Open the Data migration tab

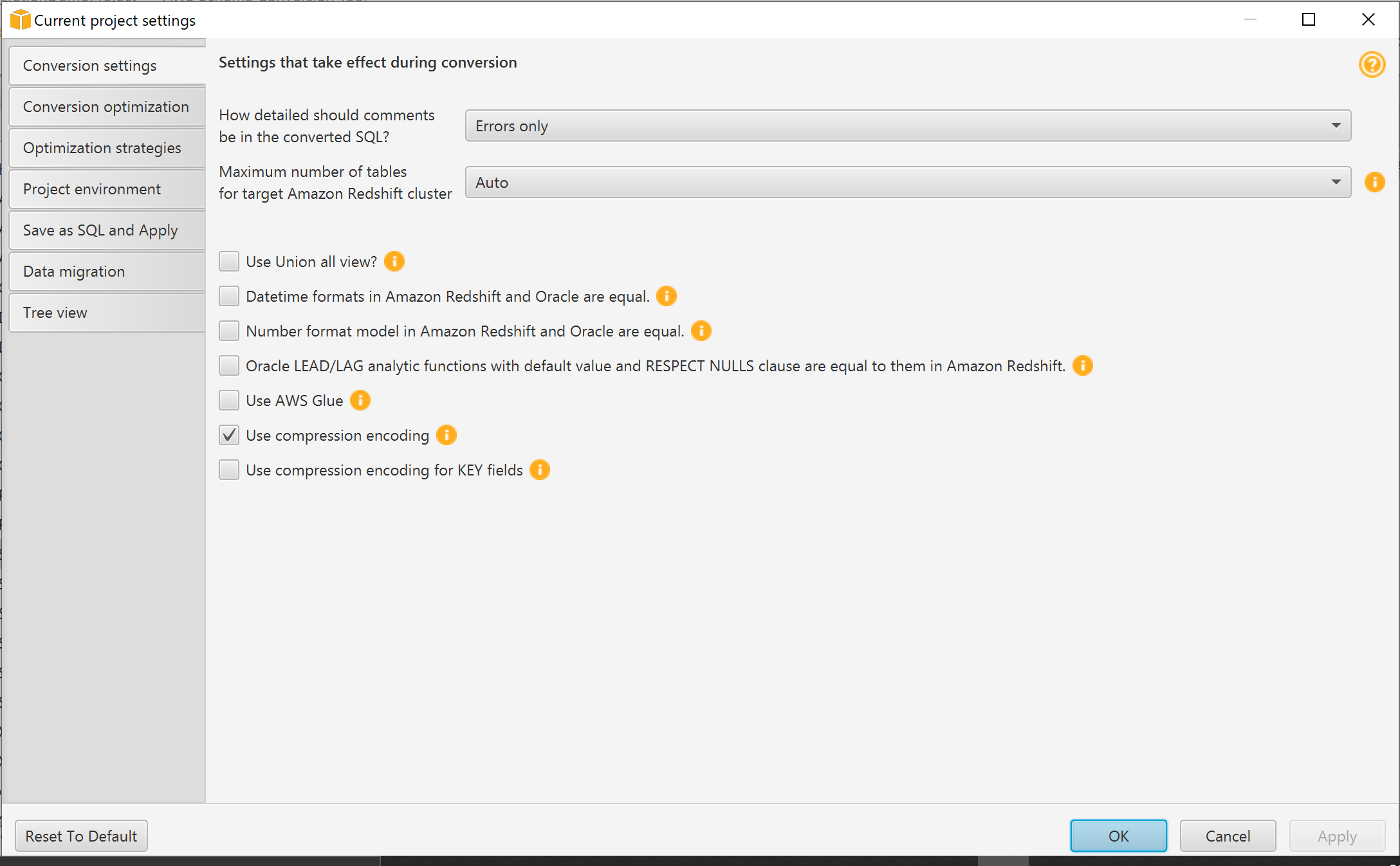(107, 272)
